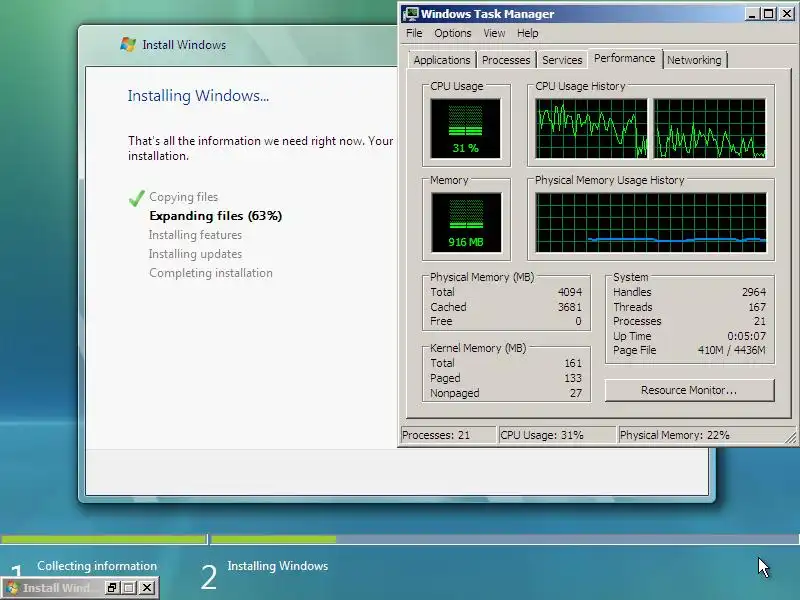Click the Cached memory value 3681
The width and height of the screenshot is (800, 600).
tap(569, 307)
